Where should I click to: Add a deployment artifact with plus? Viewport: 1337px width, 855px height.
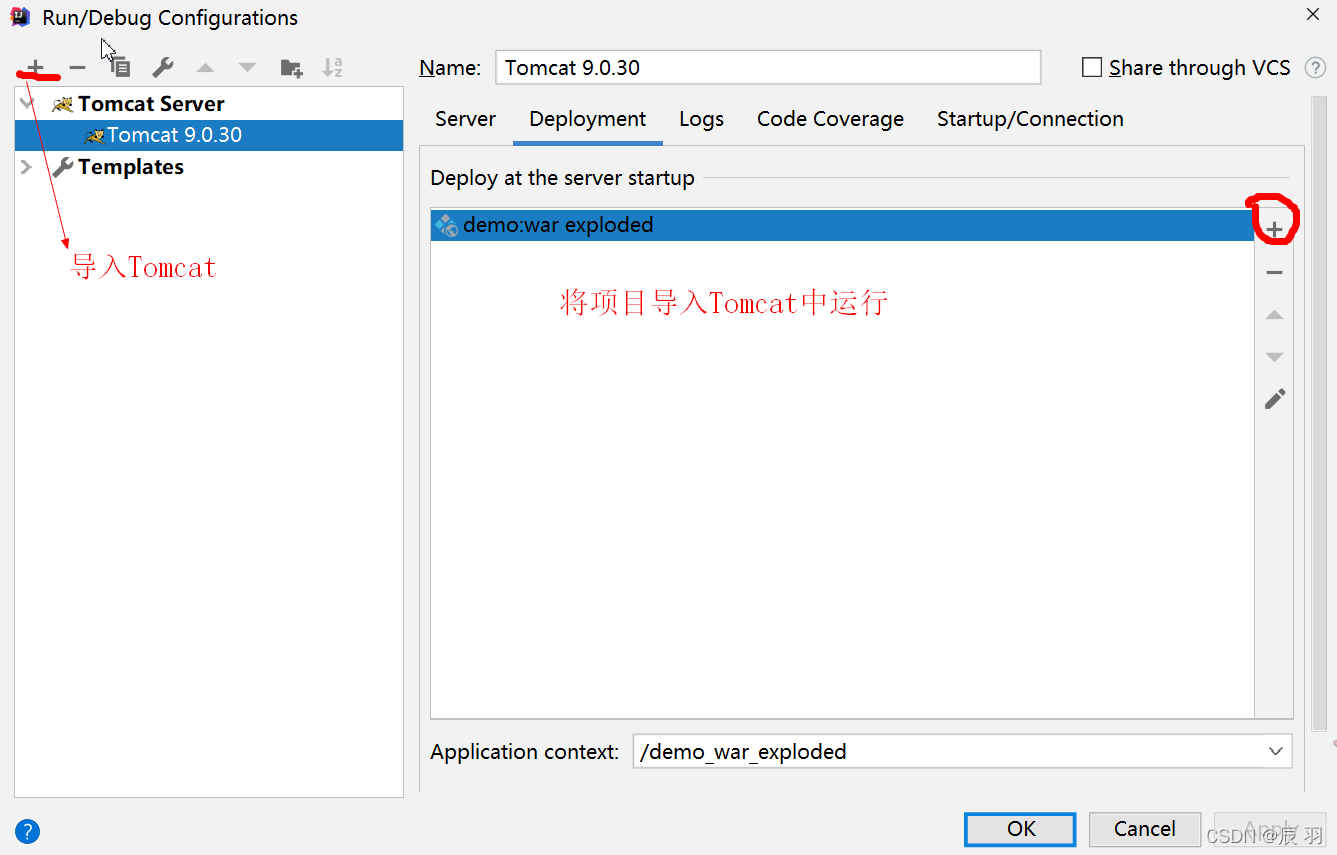coord(1274,230)
